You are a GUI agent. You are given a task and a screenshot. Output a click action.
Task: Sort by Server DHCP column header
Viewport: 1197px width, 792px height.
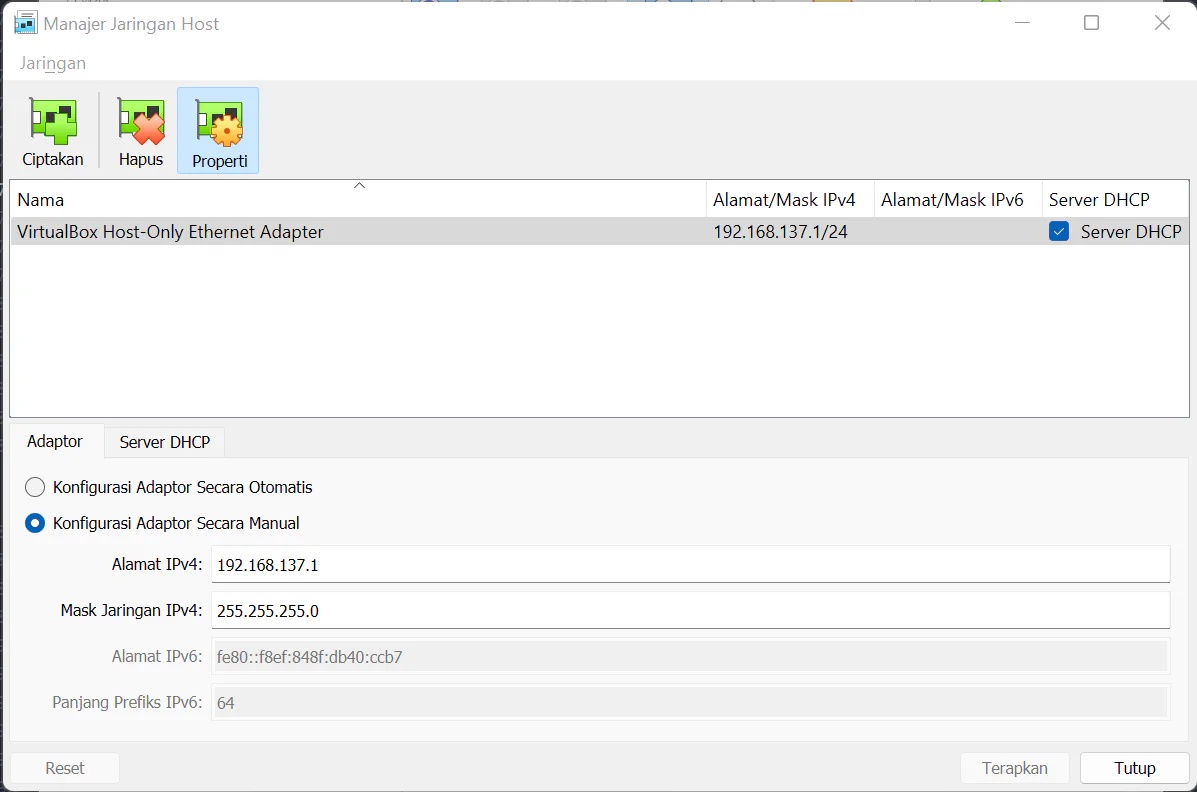(1115, 199)
